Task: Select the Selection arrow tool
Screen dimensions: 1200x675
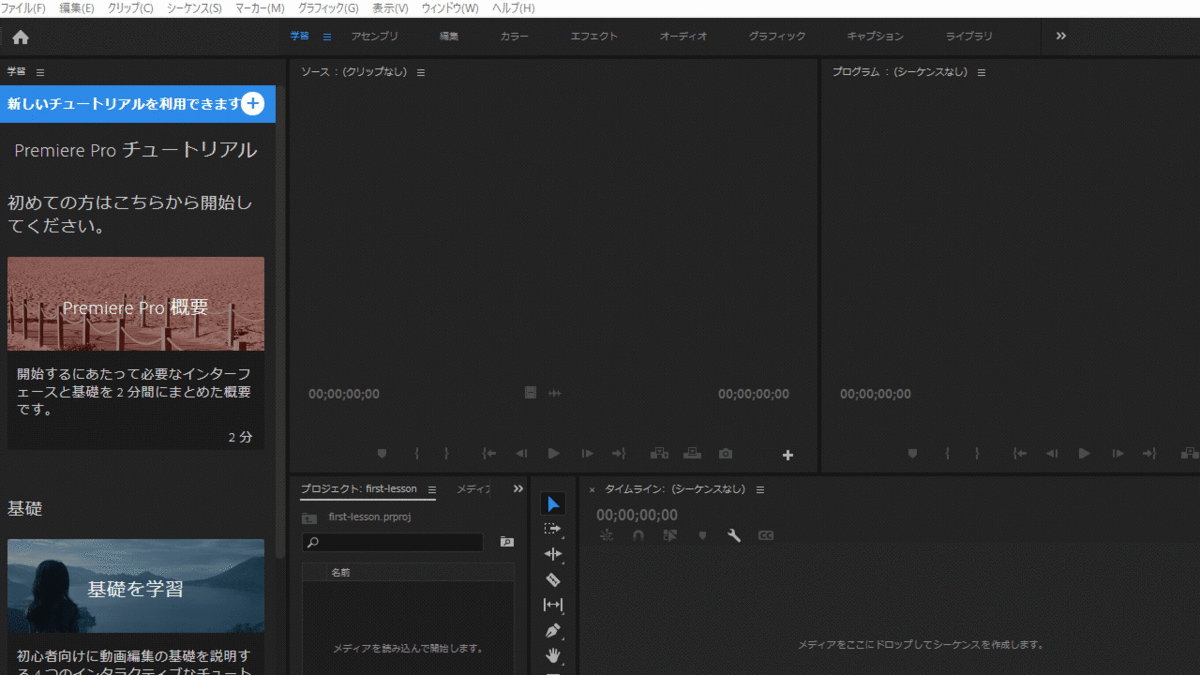Action: coord(553,504)
